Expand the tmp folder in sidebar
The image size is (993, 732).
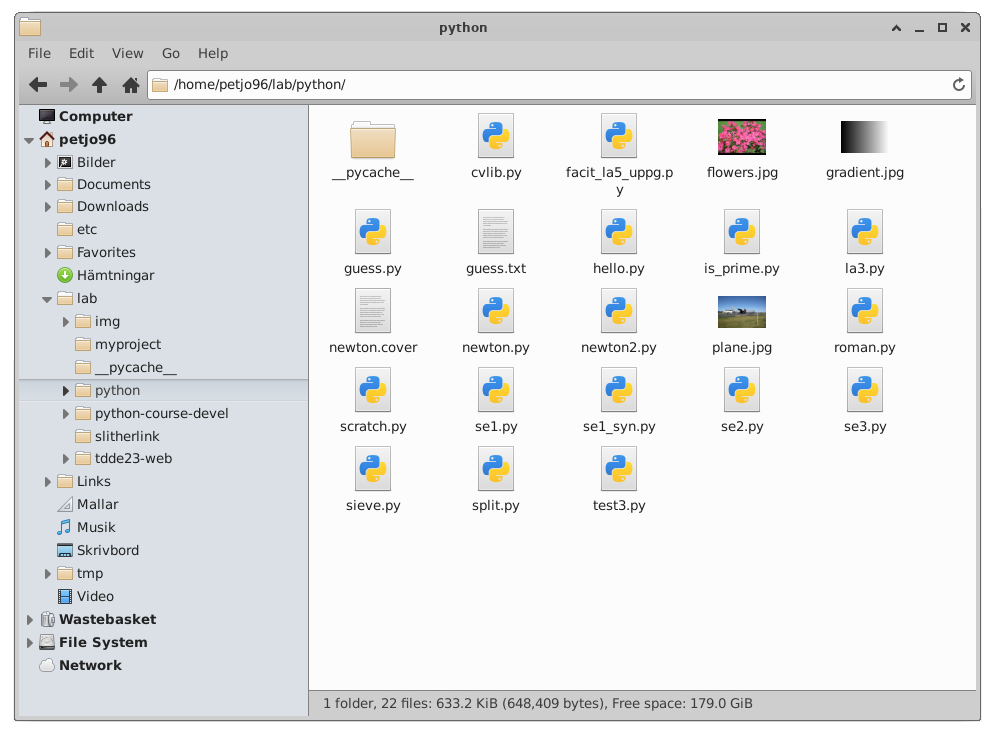(x=47, y=574)
